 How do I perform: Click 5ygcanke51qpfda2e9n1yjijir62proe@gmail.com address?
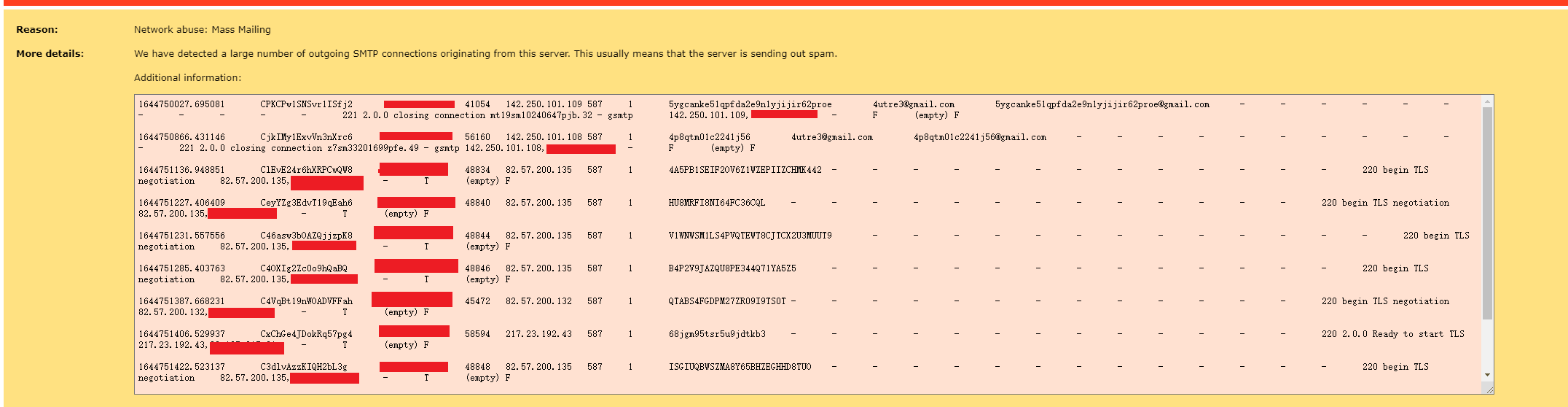1102,104
